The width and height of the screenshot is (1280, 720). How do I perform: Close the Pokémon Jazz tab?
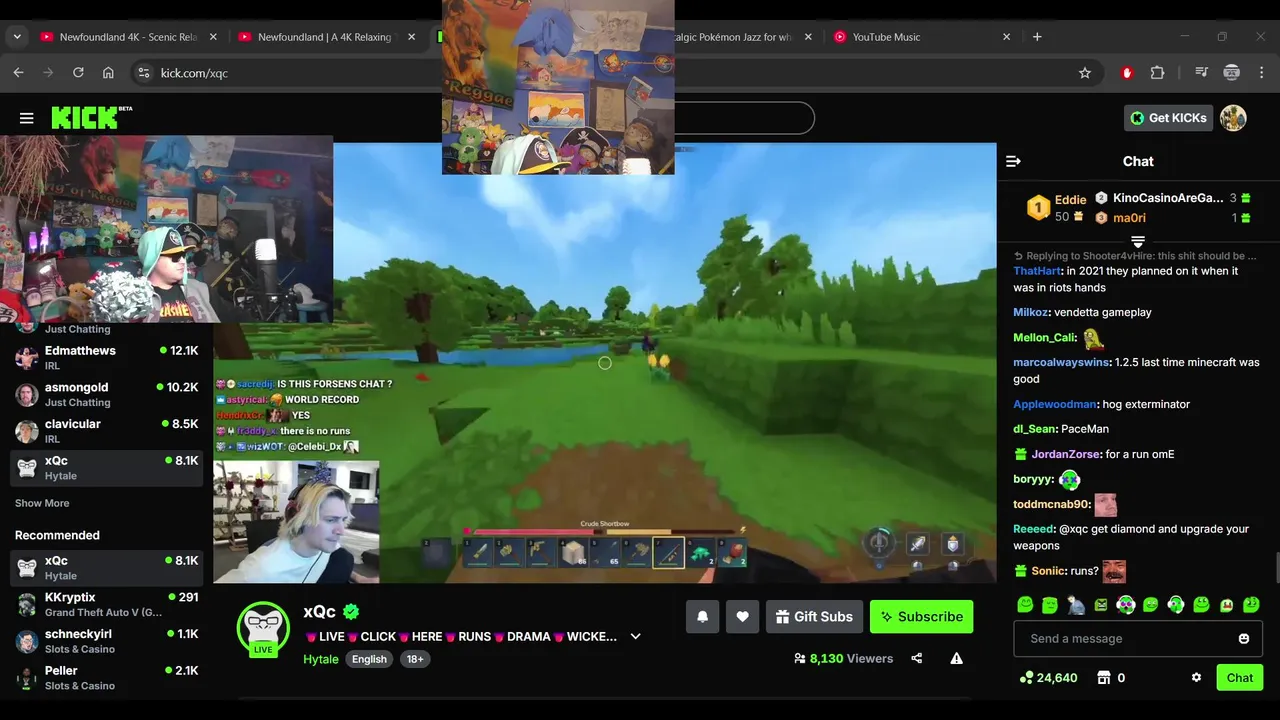pyautogui.click(x=808, y=37)
